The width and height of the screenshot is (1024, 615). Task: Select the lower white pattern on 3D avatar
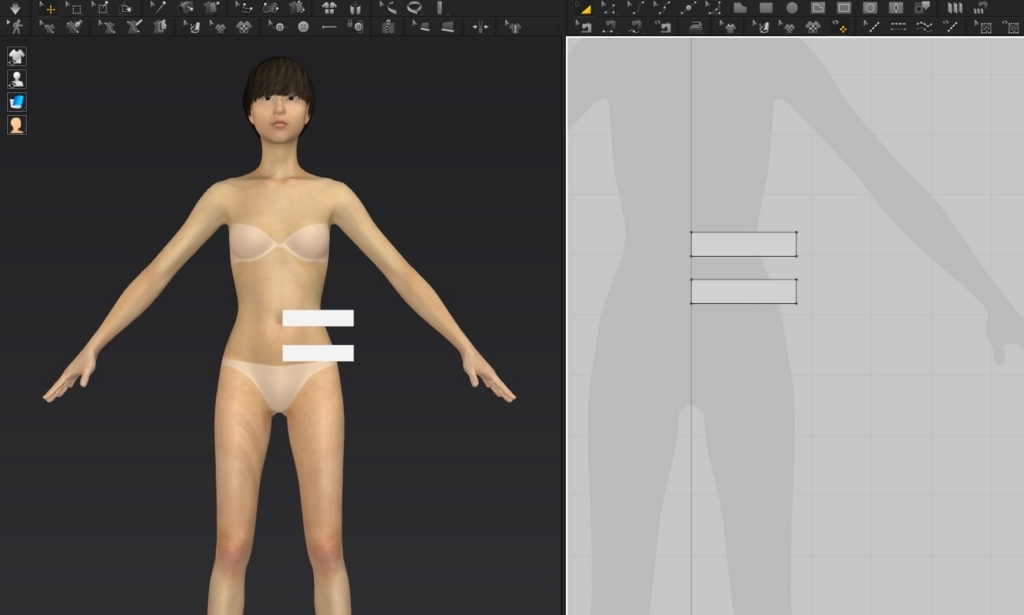(x=318, y=353)
